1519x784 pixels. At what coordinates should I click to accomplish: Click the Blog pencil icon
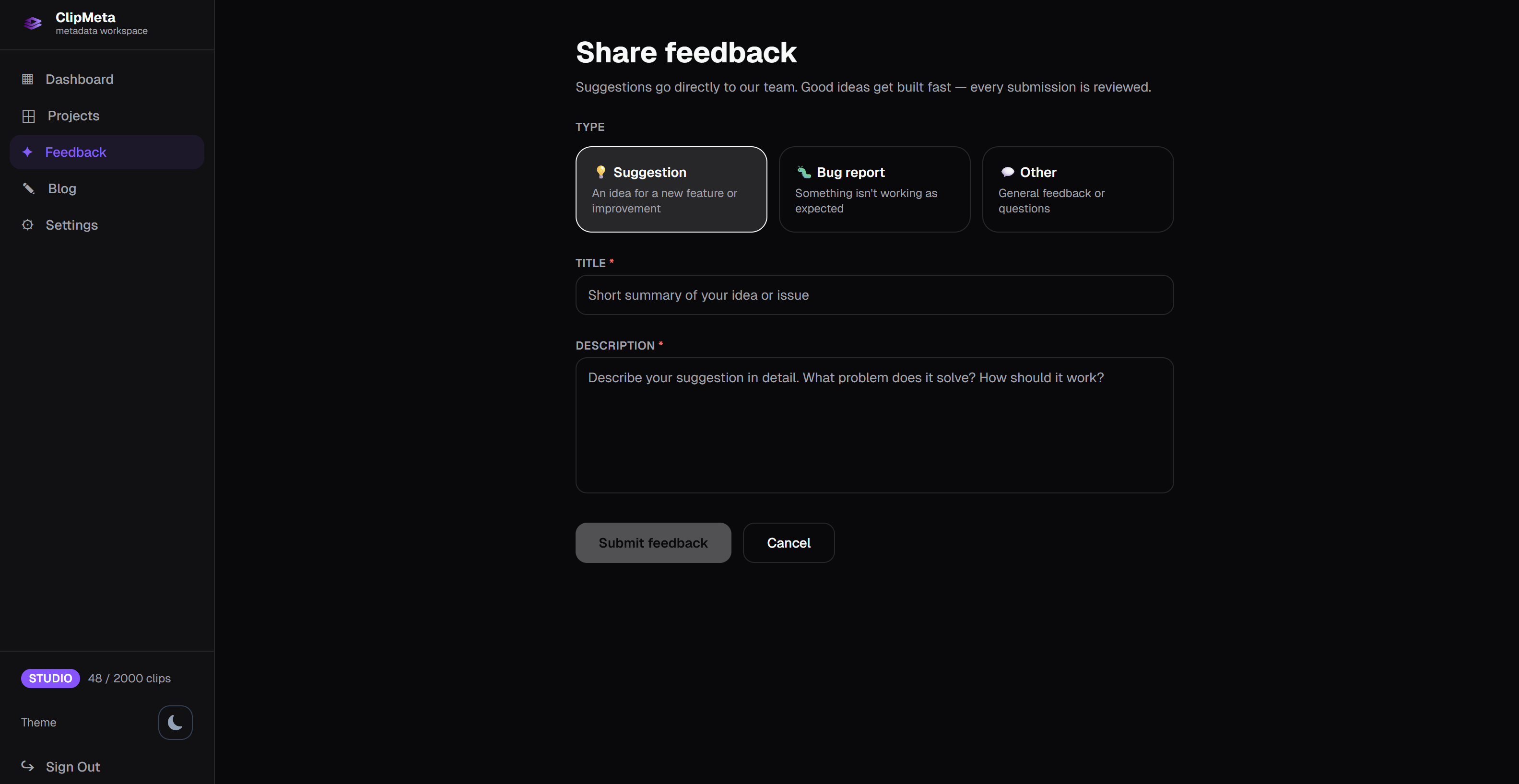pyautogui.click(x=28, y=188)
